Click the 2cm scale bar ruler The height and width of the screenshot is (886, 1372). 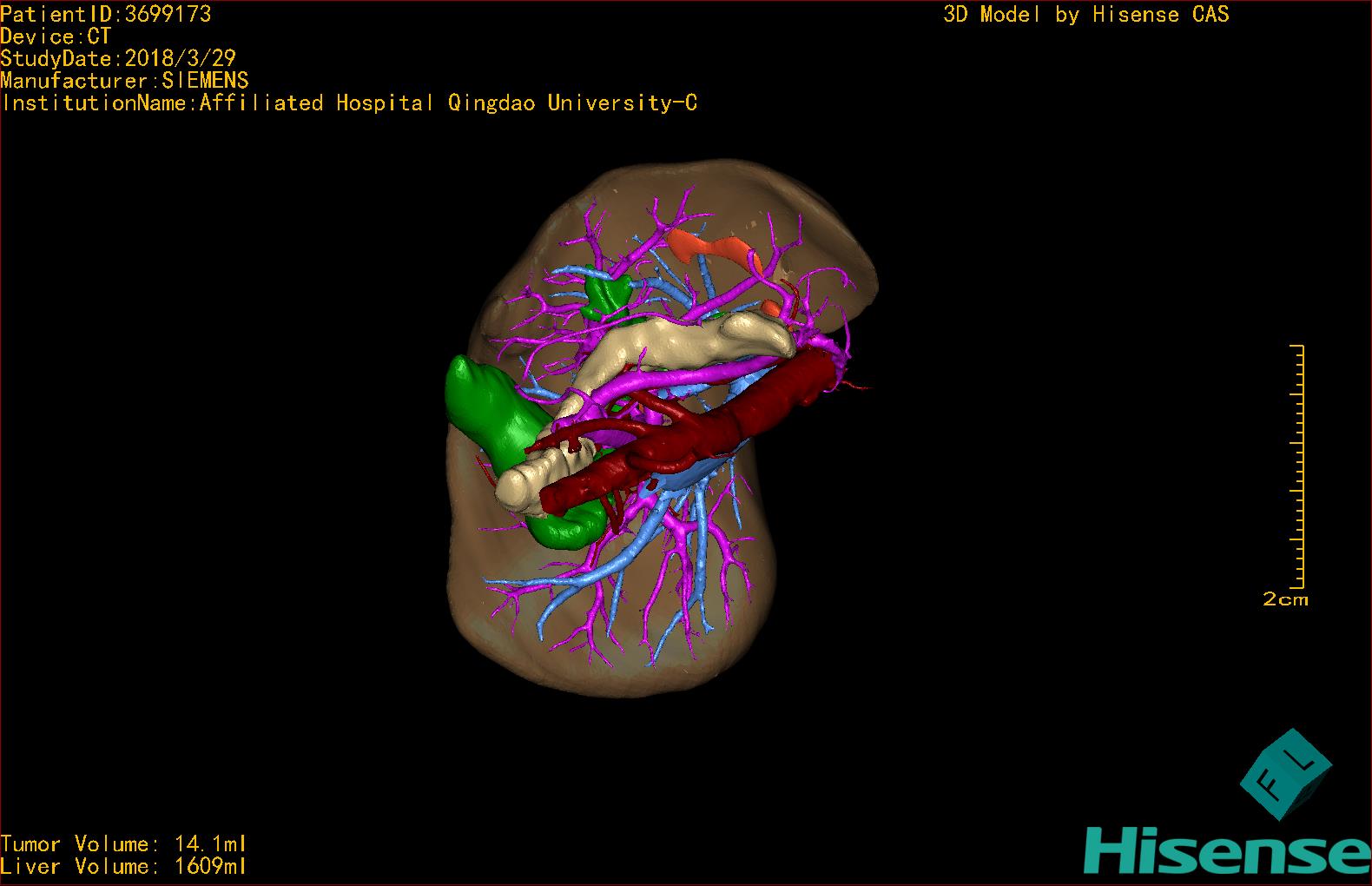click(x=1296, y=469)
